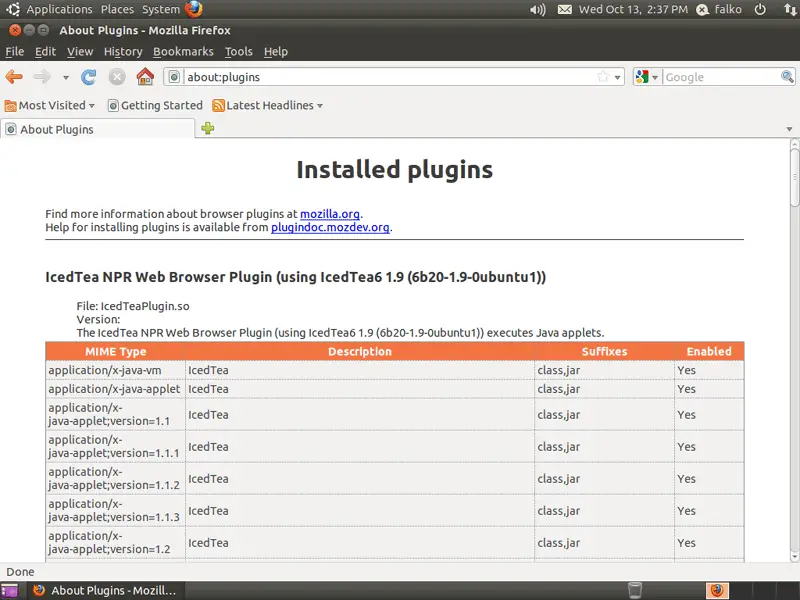Open the mail envelope indicator
Screen dimensions: 800x600
[x=564, y=9]
